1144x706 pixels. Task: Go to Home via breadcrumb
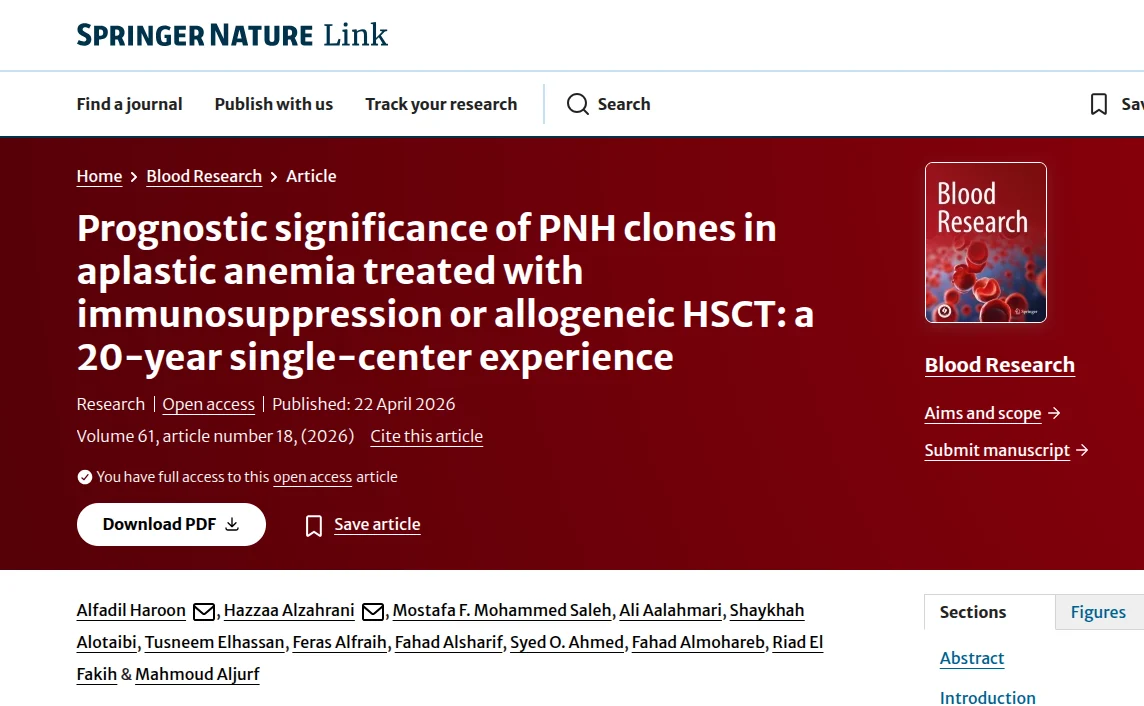coord(99,176)
